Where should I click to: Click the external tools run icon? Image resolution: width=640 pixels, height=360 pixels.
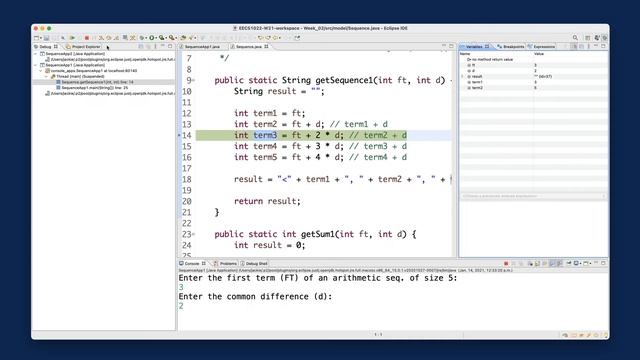coord(171,38)
